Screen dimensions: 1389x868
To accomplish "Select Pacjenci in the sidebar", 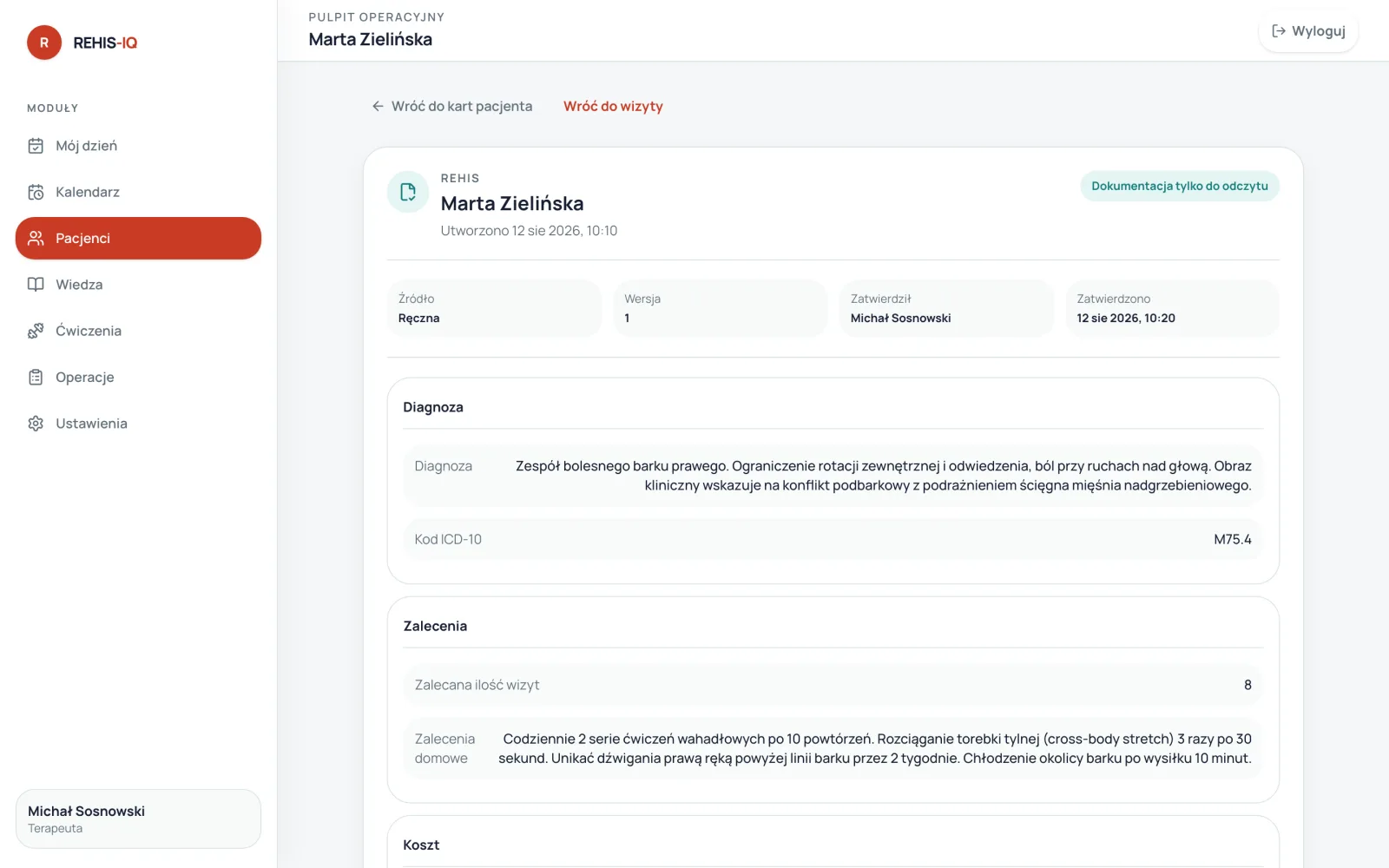I will [138, 238].
